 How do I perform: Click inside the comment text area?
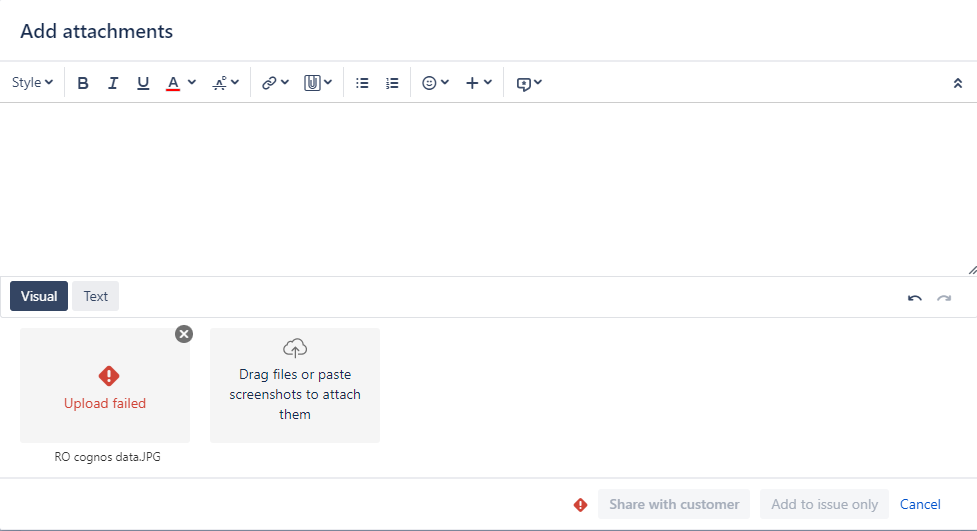(x=486, y=189)
